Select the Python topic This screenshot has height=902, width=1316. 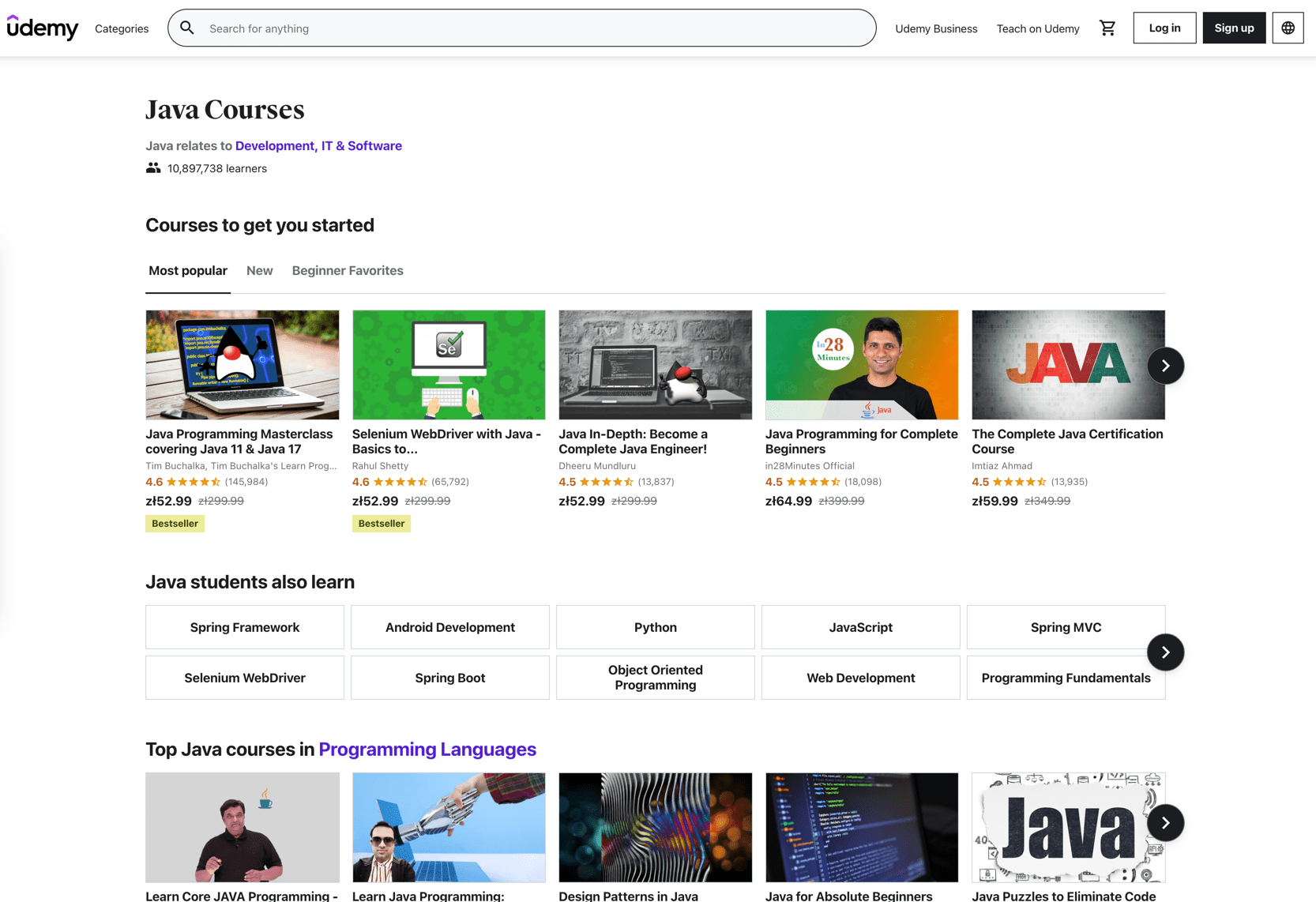[x=655, y=627]
